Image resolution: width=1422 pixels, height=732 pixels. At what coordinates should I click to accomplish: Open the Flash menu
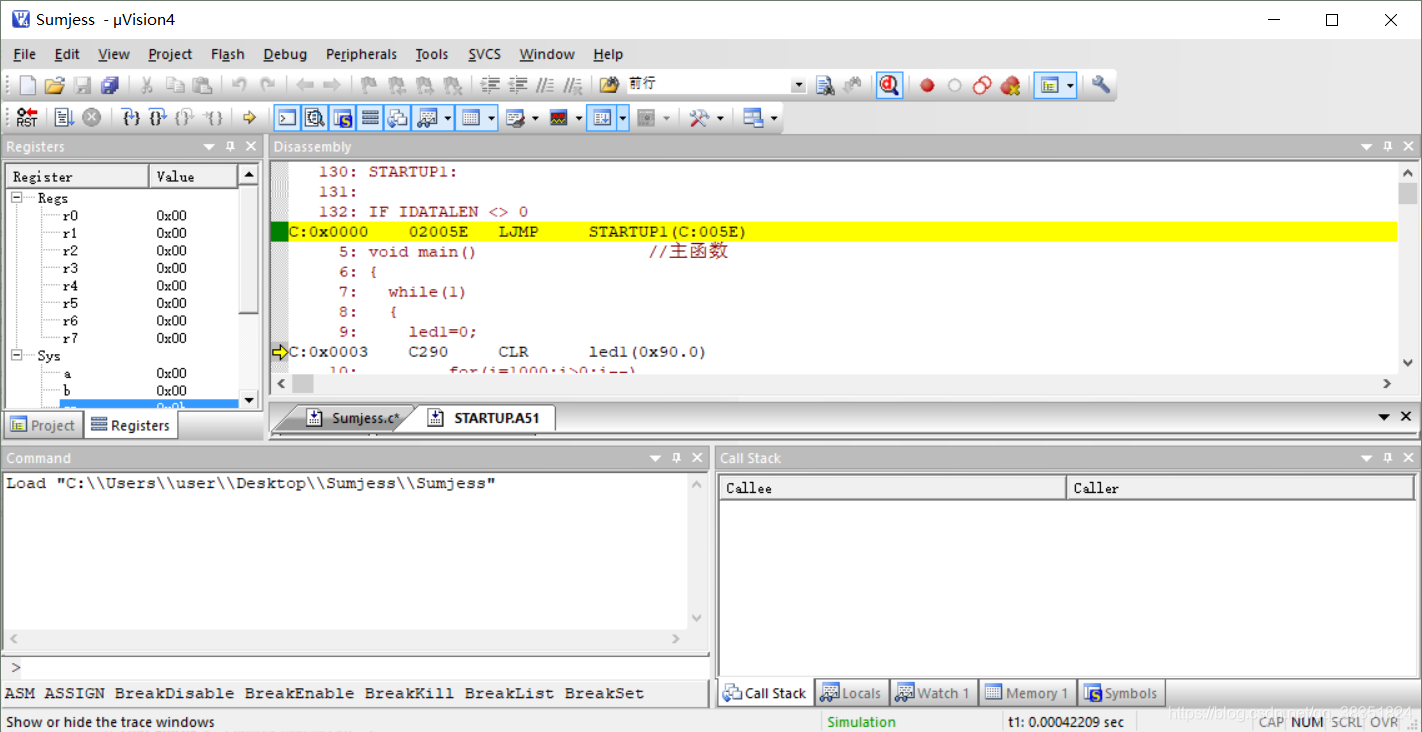pos(228,54)
